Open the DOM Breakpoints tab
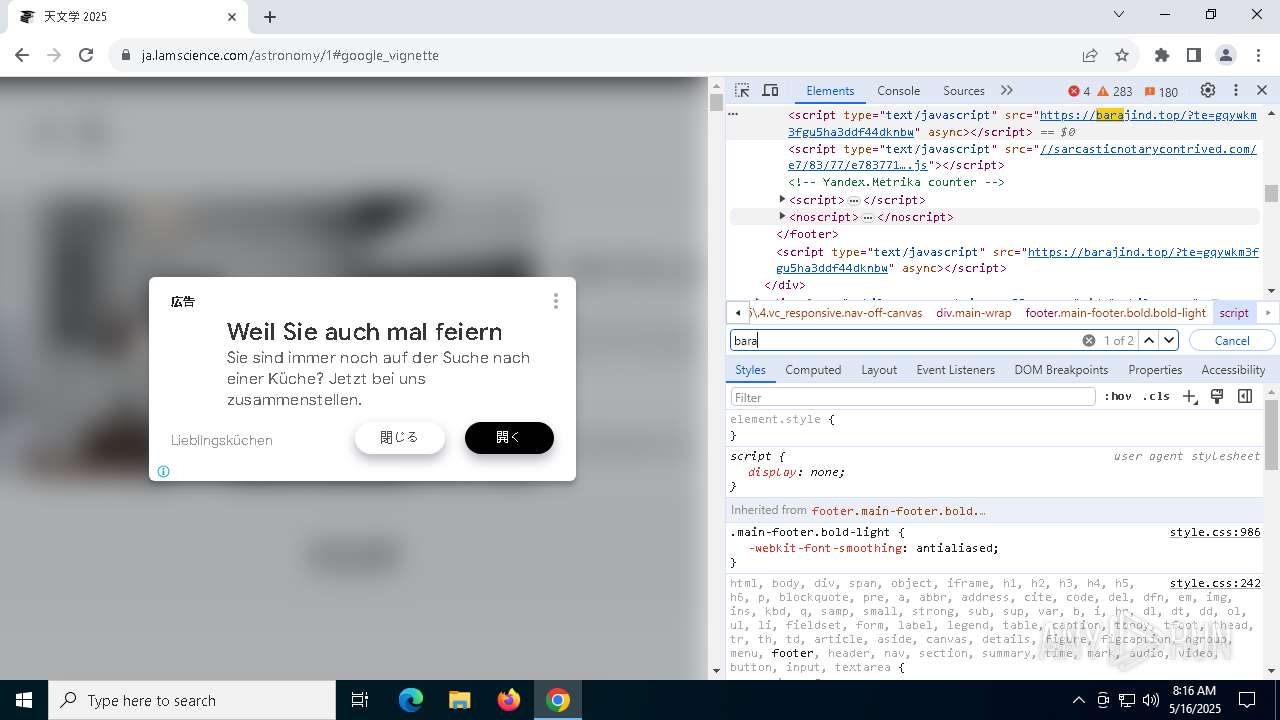The height and width of the screenshot is (720, 1280). (x=1061, y=370)
